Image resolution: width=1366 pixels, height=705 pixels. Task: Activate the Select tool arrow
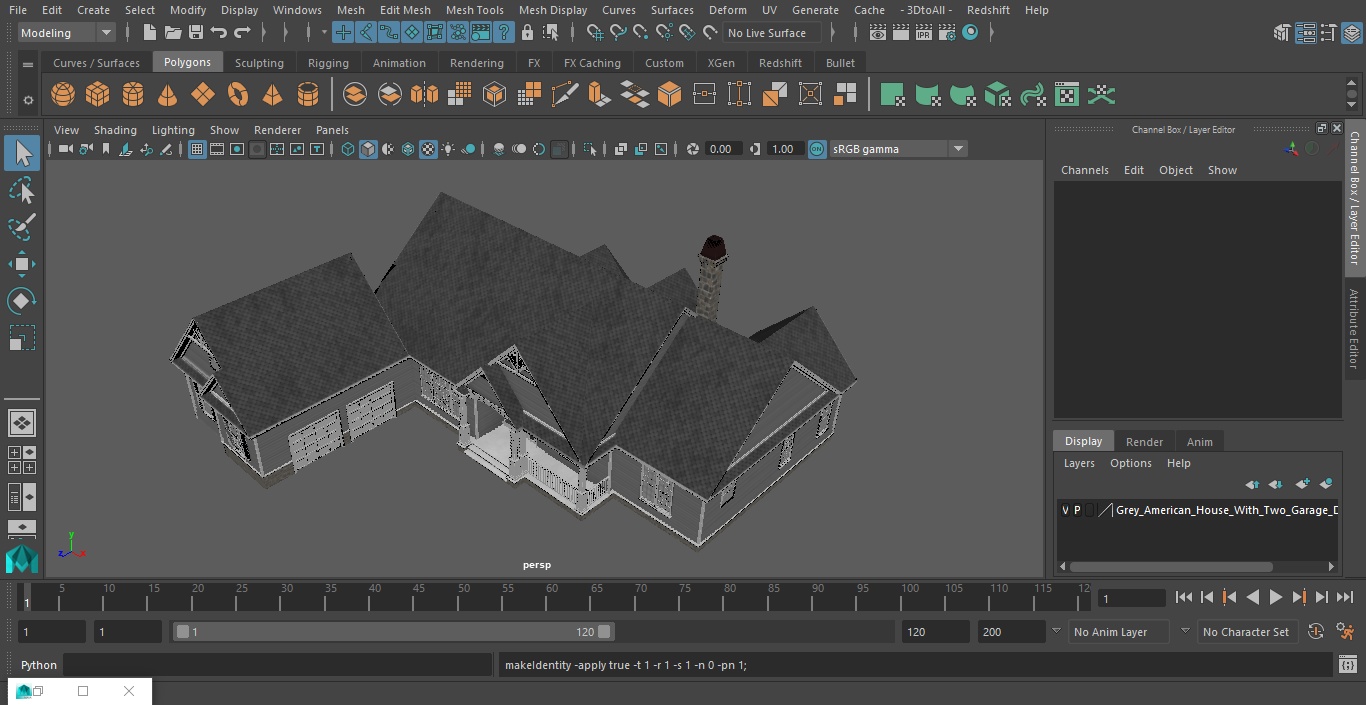click(x=21, y=153)
